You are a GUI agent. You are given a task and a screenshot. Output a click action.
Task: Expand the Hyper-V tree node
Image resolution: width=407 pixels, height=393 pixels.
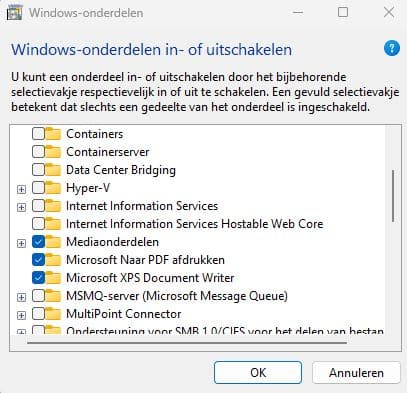coord(21,189)
